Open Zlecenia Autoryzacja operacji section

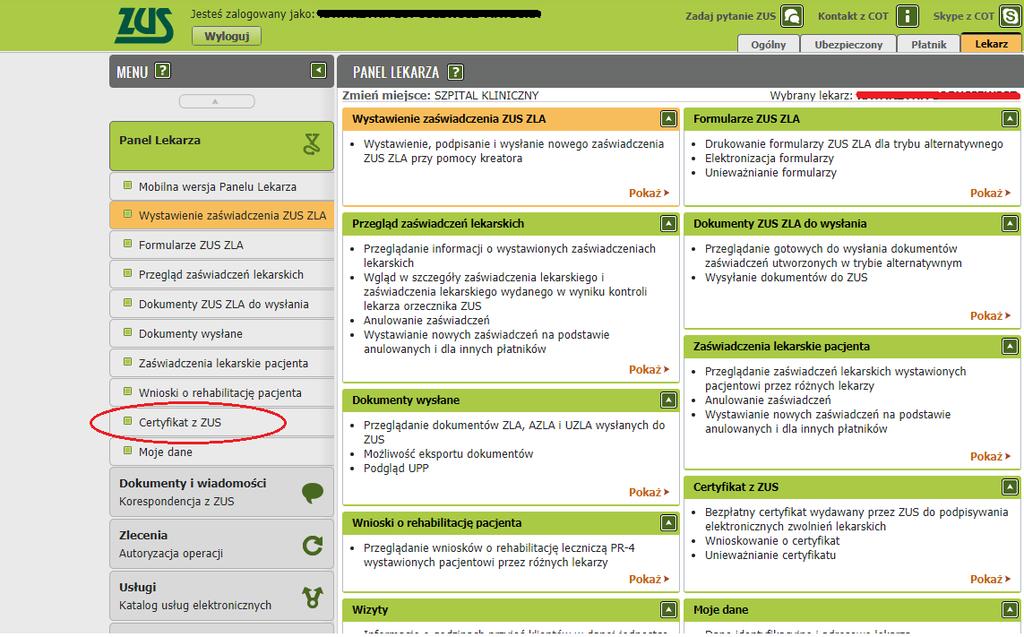click(221, 544)
